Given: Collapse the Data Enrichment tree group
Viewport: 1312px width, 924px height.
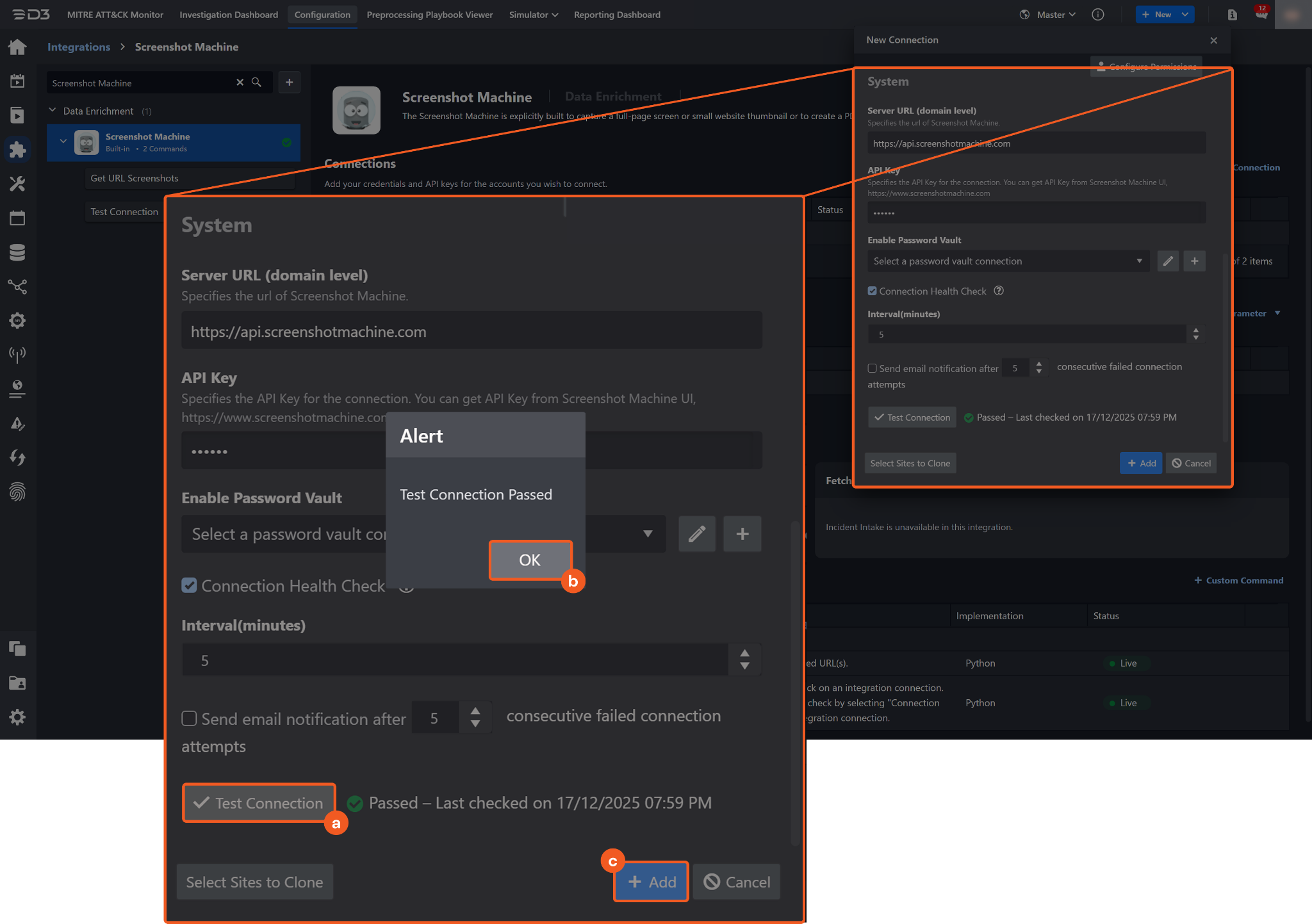Looking at the screenshot, I should click(x=53, y=111).
